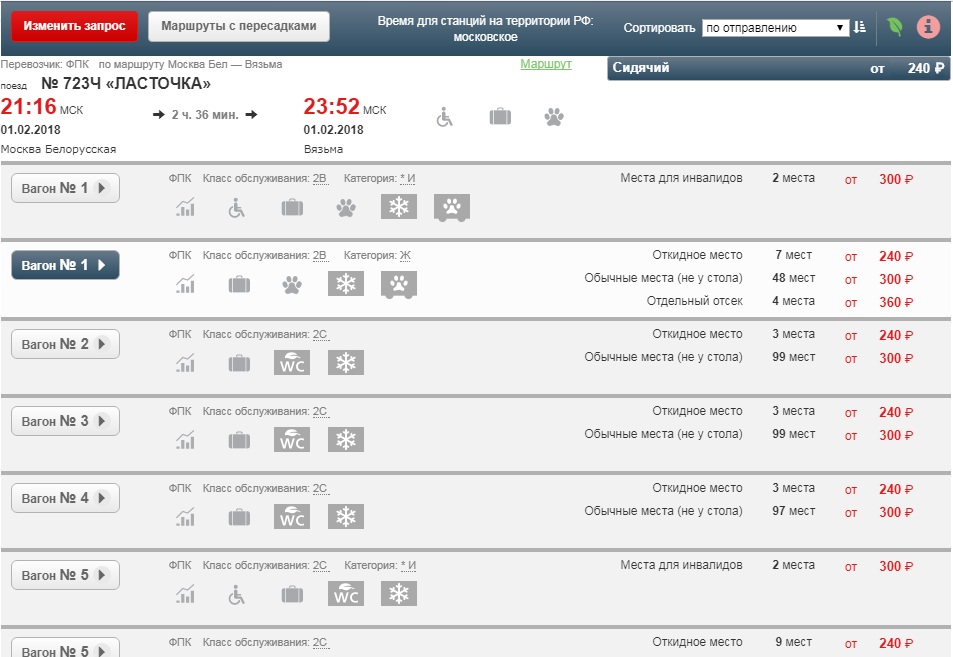
Task: Expand the first Вагон № 1 for disabled seats
Action: point(65,188)
